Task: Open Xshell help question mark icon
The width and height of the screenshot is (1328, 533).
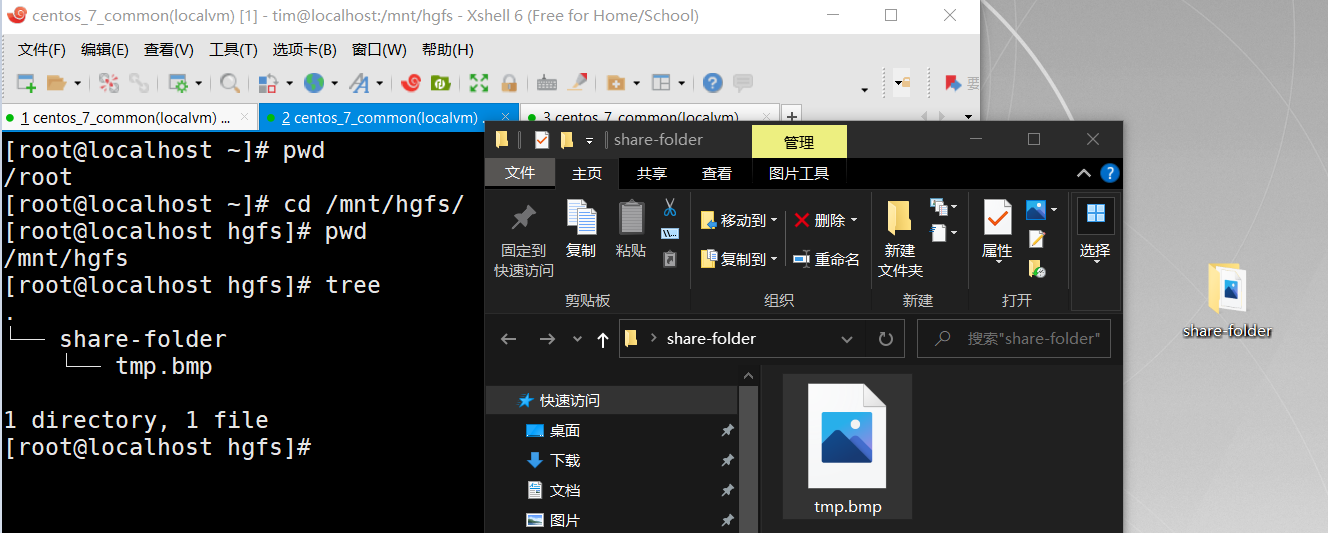Action: (x=712, y=83)
